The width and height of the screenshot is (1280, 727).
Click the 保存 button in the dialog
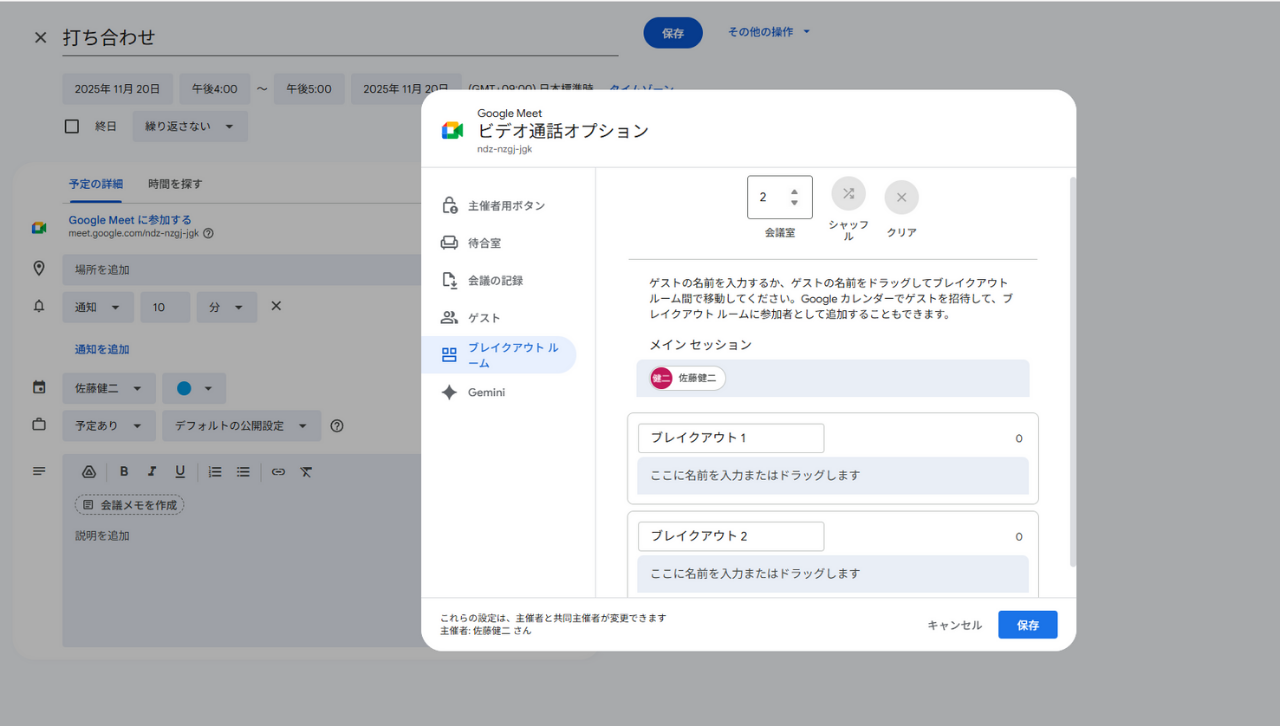coord(1027,625)
